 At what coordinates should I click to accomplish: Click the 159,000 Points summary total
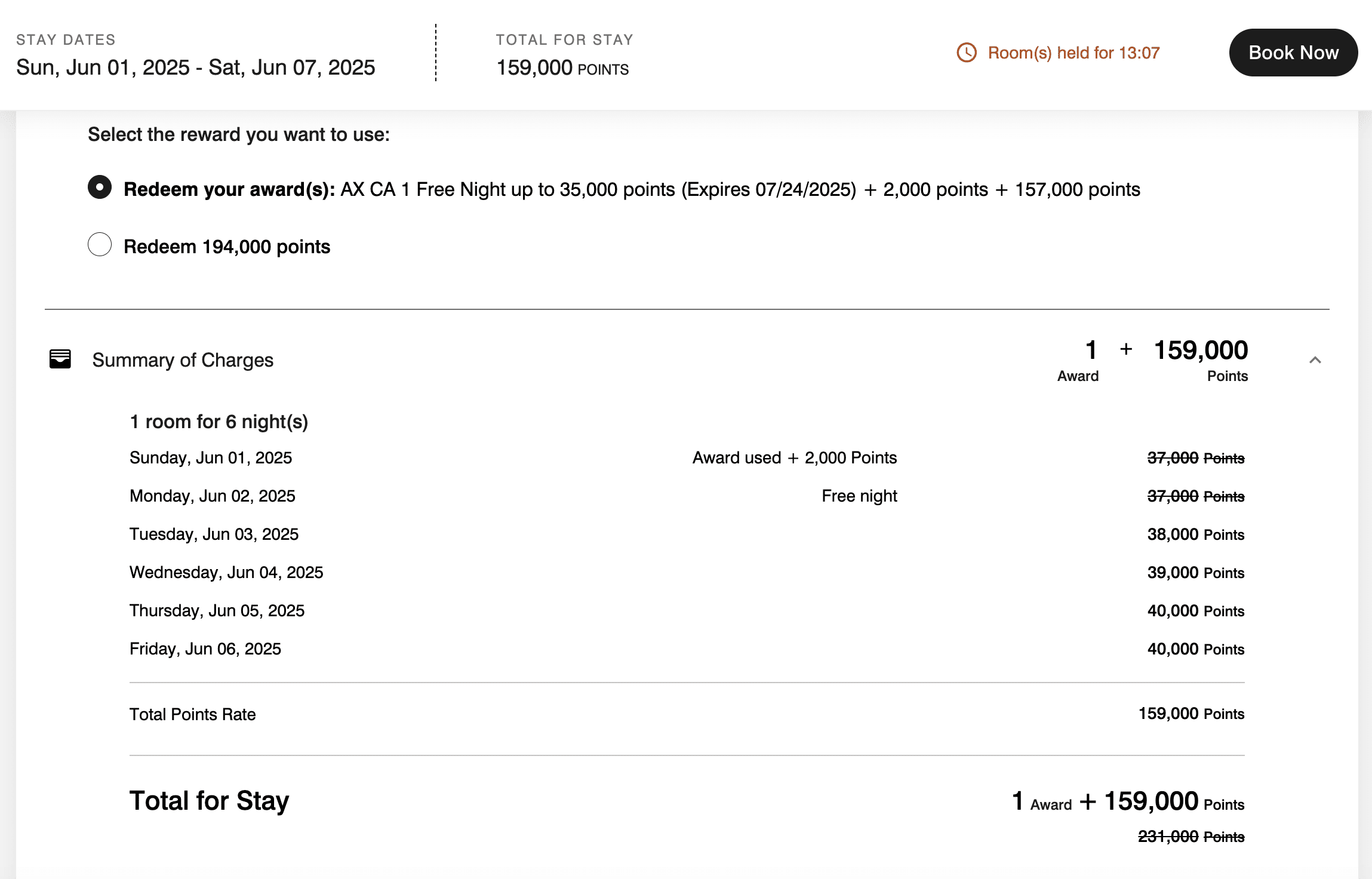pos(1200,351)
